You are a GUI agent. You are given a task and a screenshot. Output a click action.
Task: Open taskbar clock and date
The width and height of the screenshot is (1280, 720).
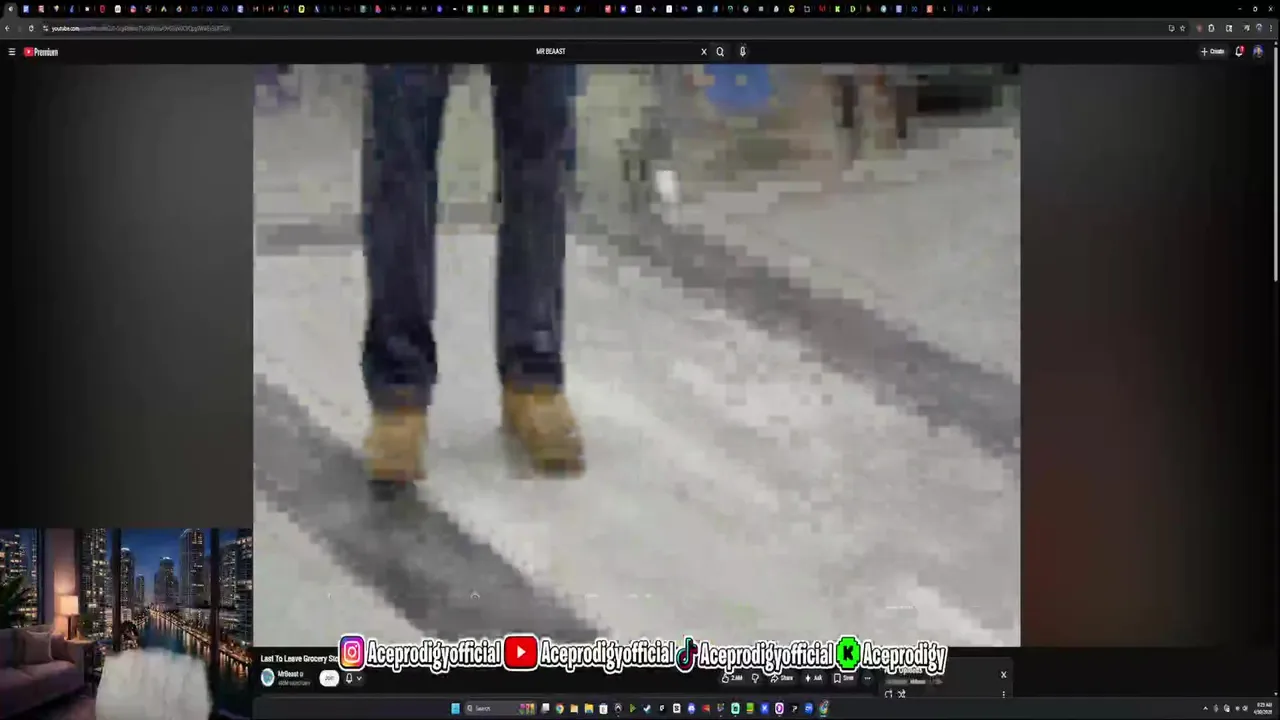coord(1265,708)
